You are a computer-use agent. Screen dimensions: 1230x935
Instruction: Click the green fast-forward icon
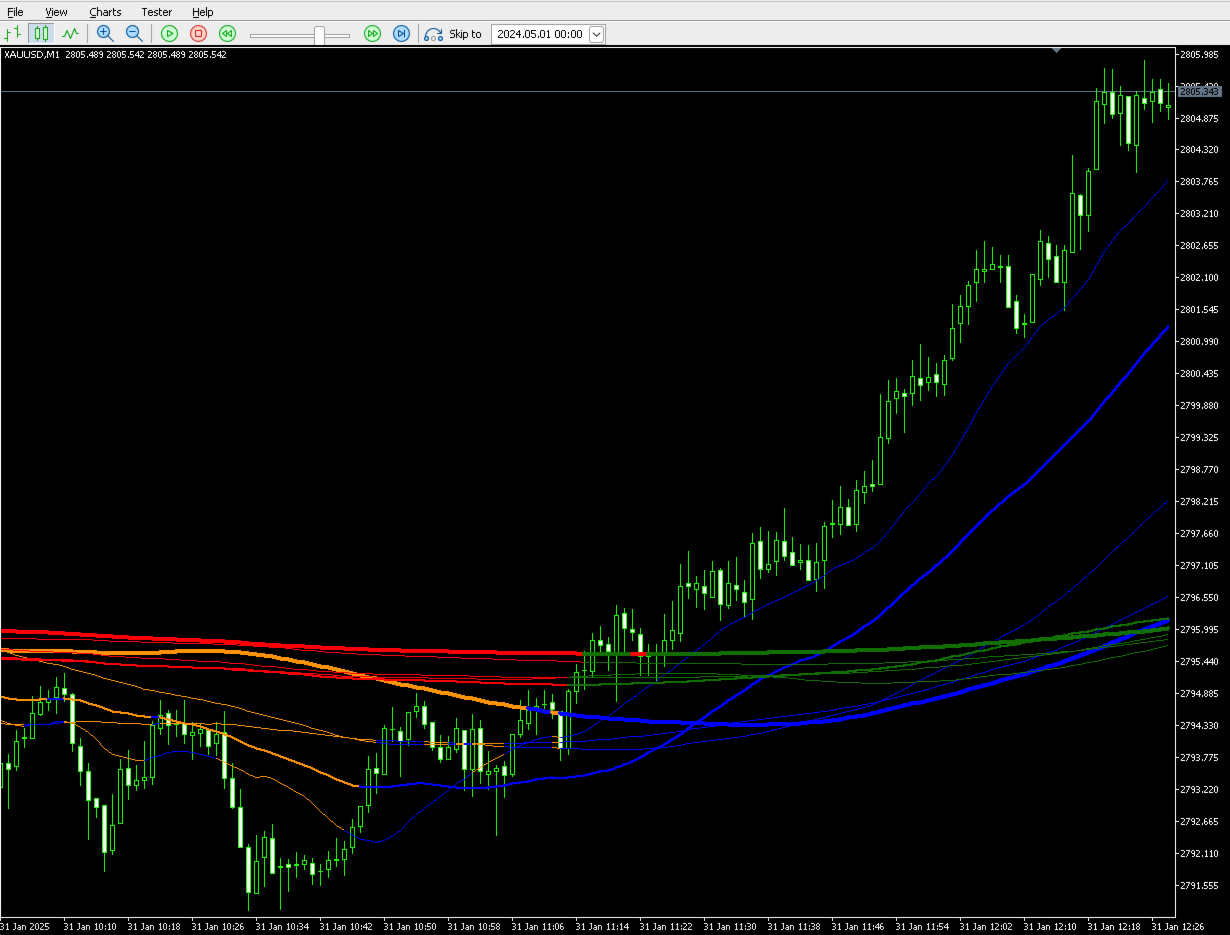pos(372,34)
